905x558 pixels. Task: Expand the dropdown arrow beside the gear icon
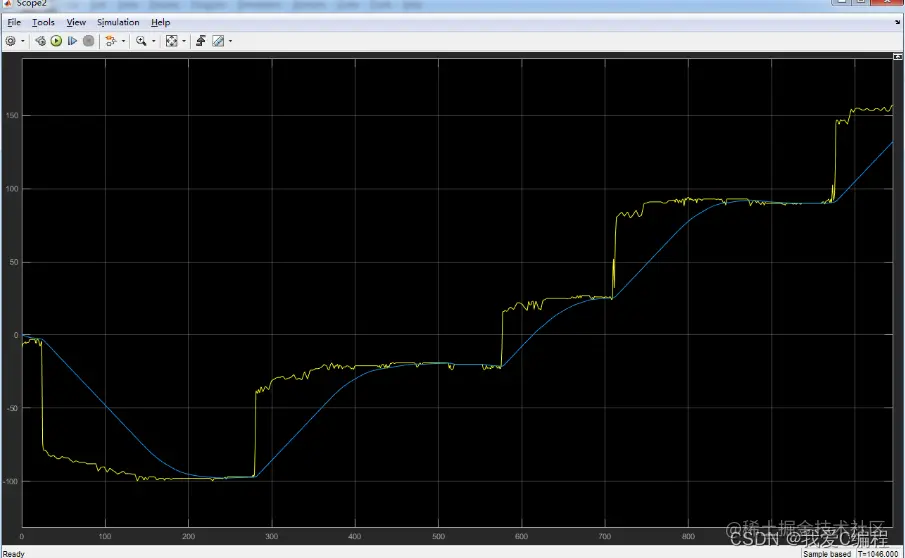click(23, 41)
